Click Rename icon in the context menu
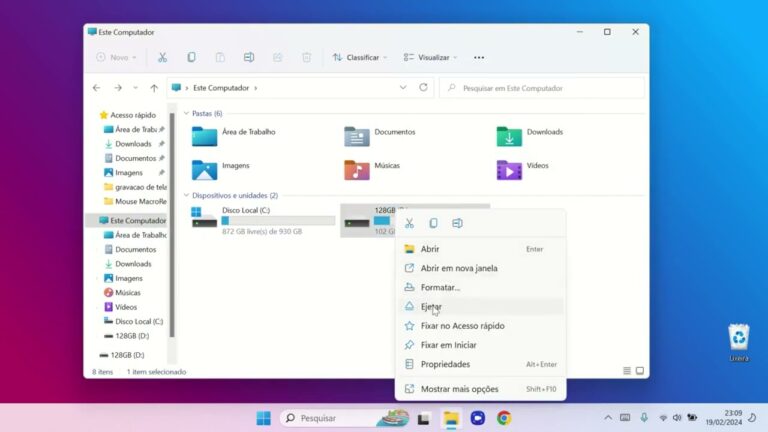This screenshot has width=768, height=432. 457,223
